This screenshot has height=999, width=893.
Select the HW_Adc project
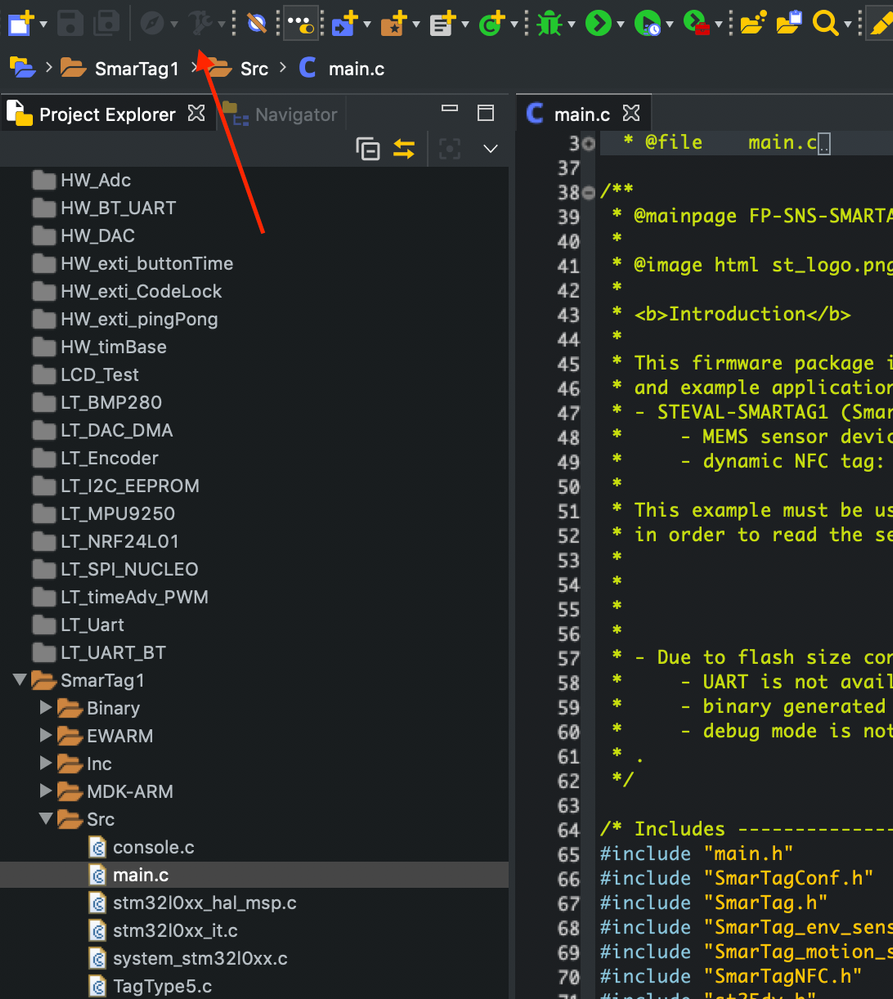96,180
